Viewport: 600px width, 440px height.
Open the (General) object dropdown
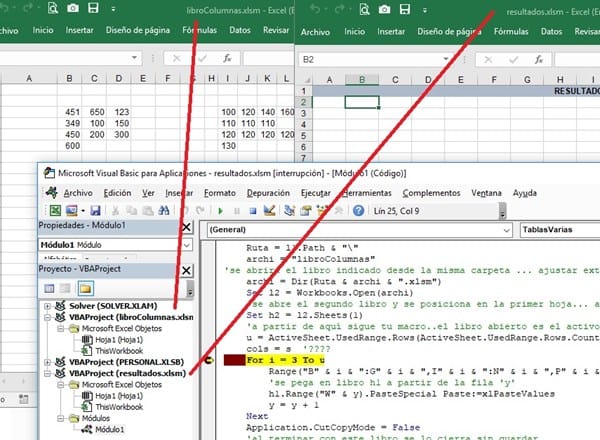point(506,230)
